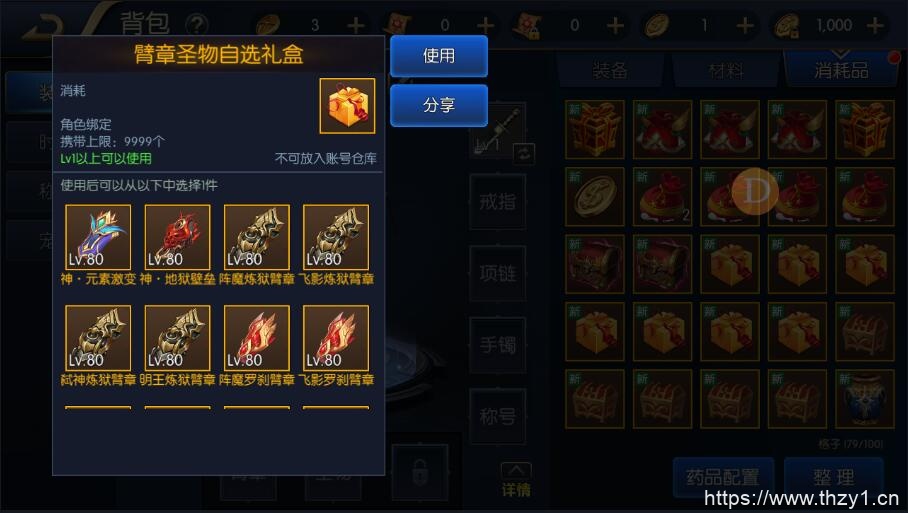908x513 pixels.
Task: Expand the 详情 details arrow
Action: [x=515, y=480]
